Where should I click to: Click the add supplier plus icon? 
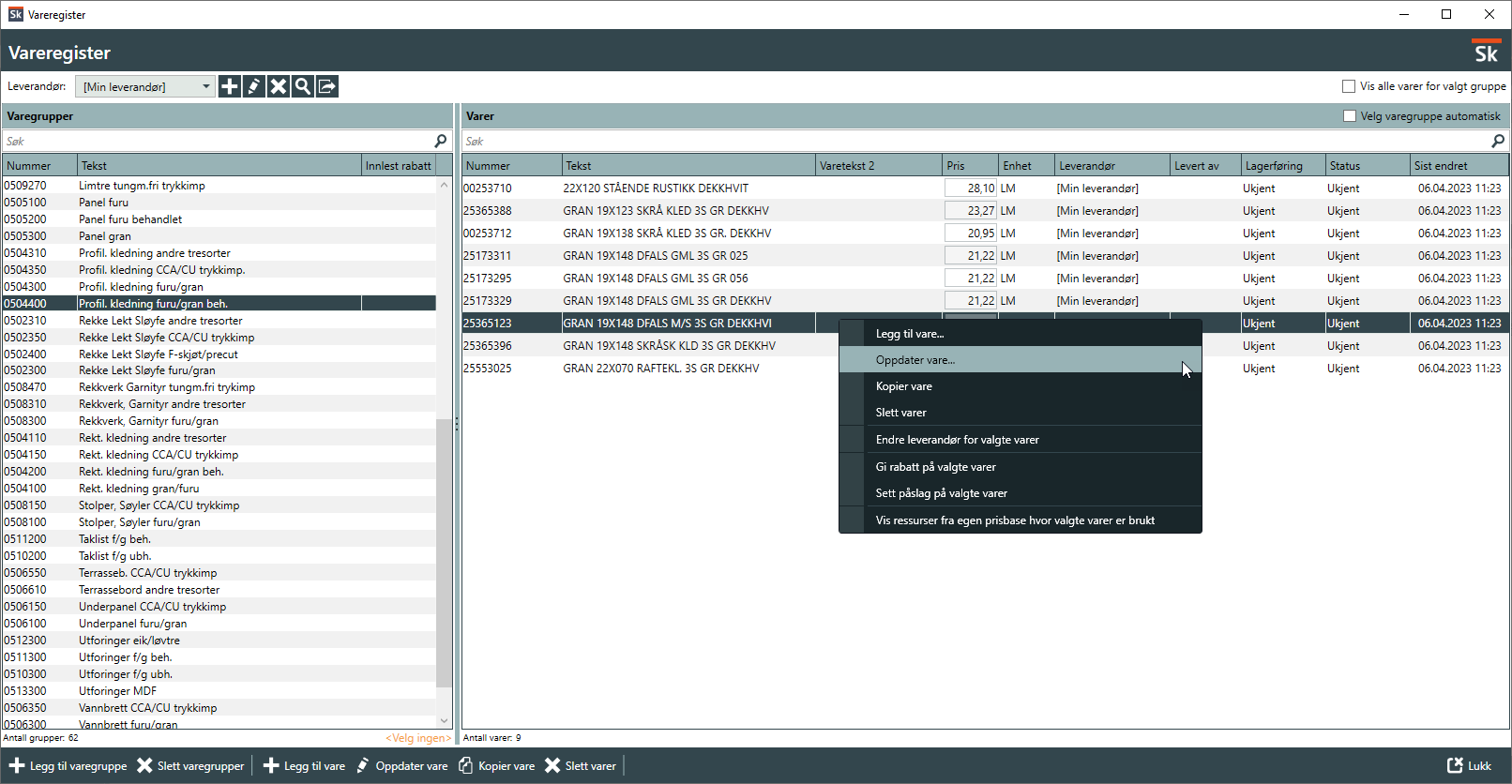tap(229, 86)
